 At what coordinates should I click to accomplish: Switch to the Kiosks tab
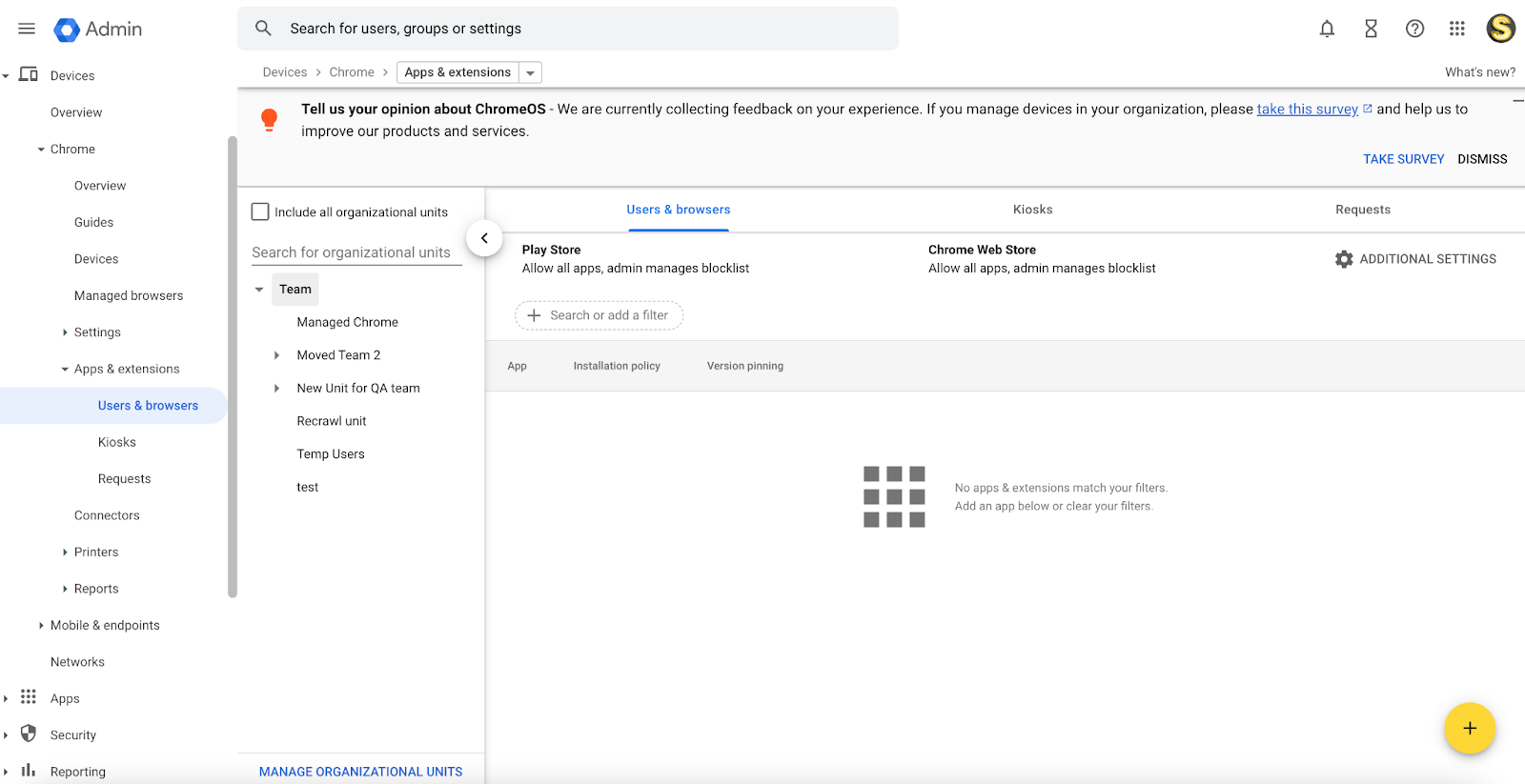click(x=1032, y=210)
